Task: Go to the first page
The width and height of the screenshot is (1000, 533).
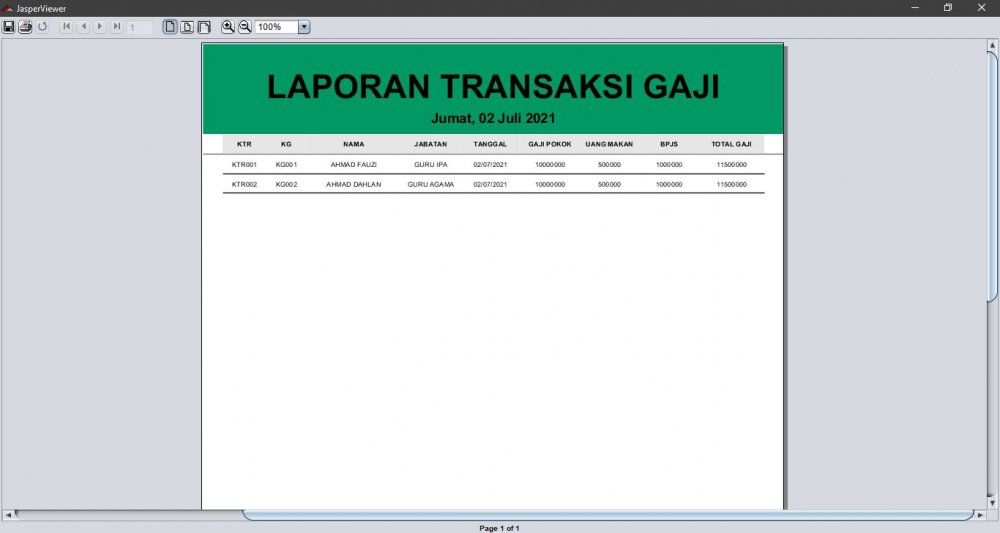Action: (66, 27)
